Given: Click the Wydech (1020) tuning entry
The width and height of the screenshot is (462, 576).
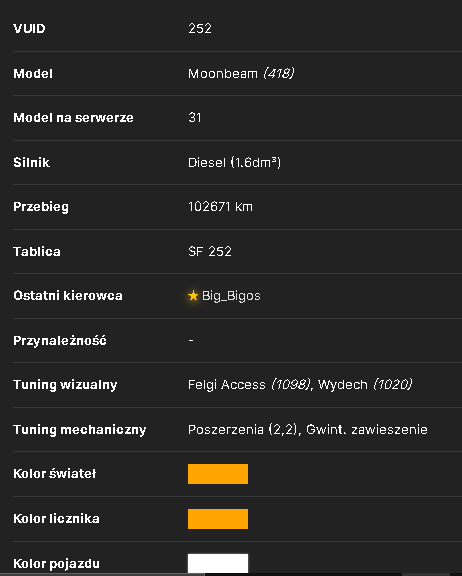Looking at the screenshot, I should click(x=365, y=385).
